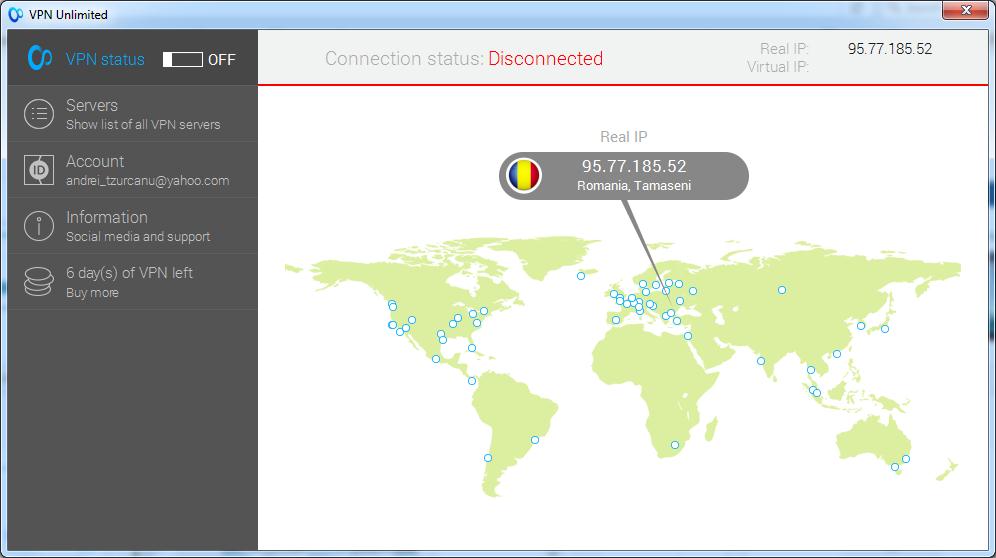Viewport: 996px width, 558px height.
Task: Click the Buy more link
Action: point(92,293)
